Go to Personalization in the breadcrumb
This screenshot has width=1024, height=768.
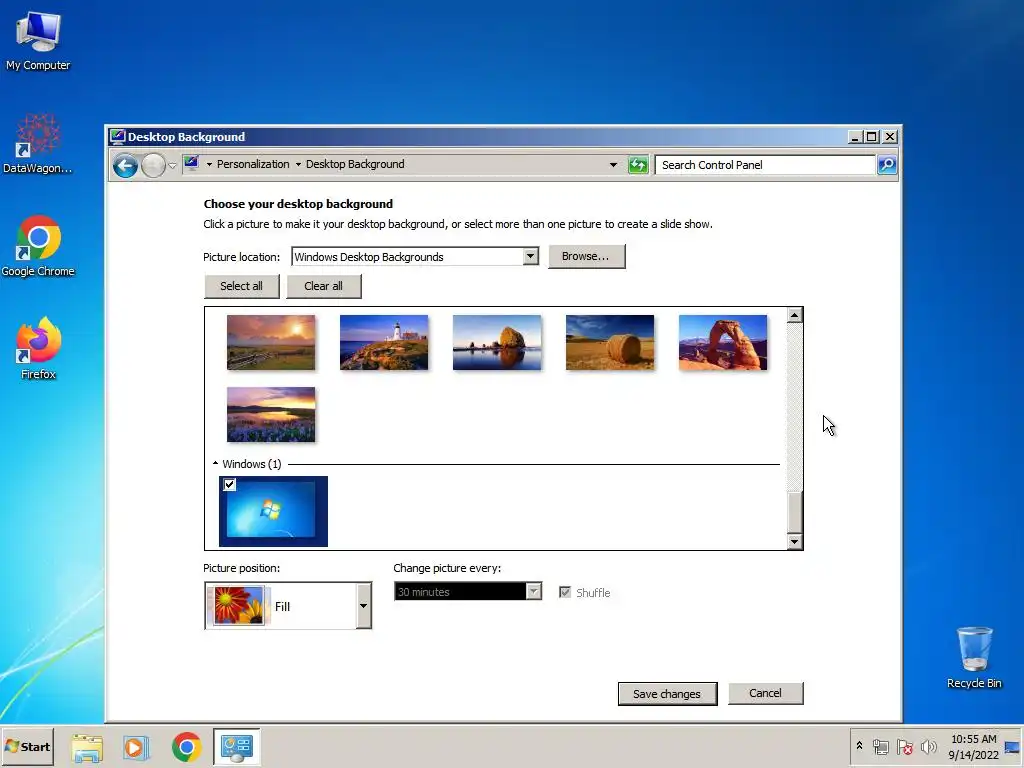253,165
